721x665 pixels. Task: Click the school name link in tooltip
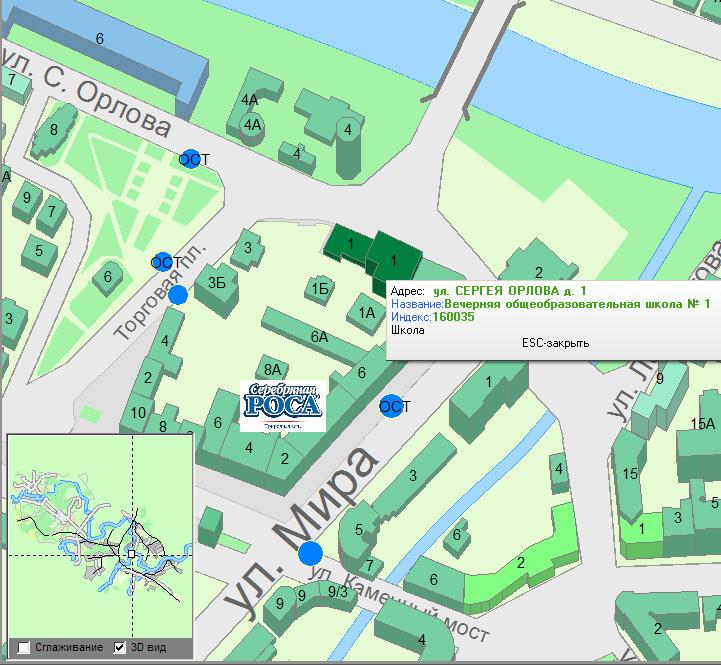[x=576, y=303]
